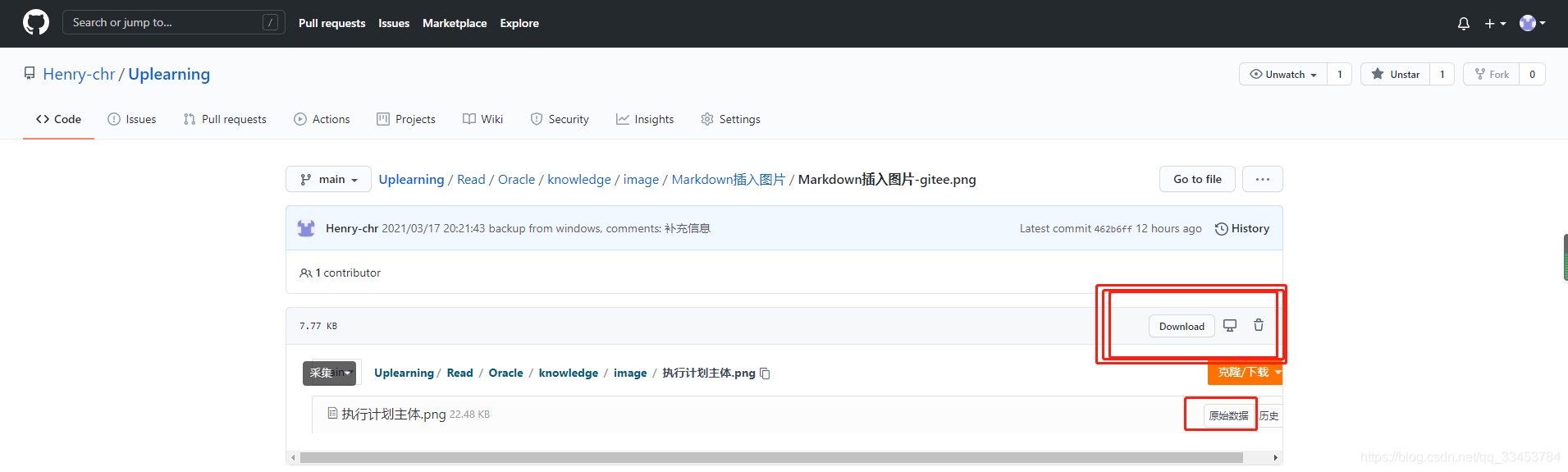Select the Settings tab

click(730, 119)
